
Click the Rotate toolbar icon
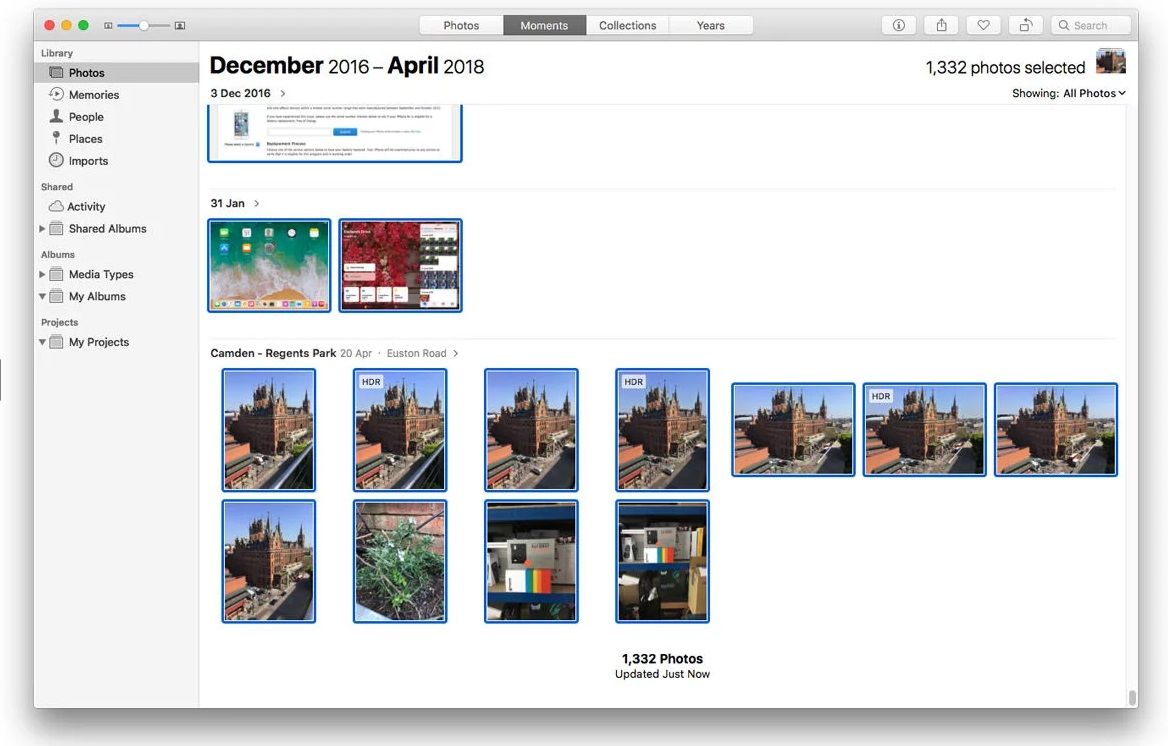[1026, 25]
